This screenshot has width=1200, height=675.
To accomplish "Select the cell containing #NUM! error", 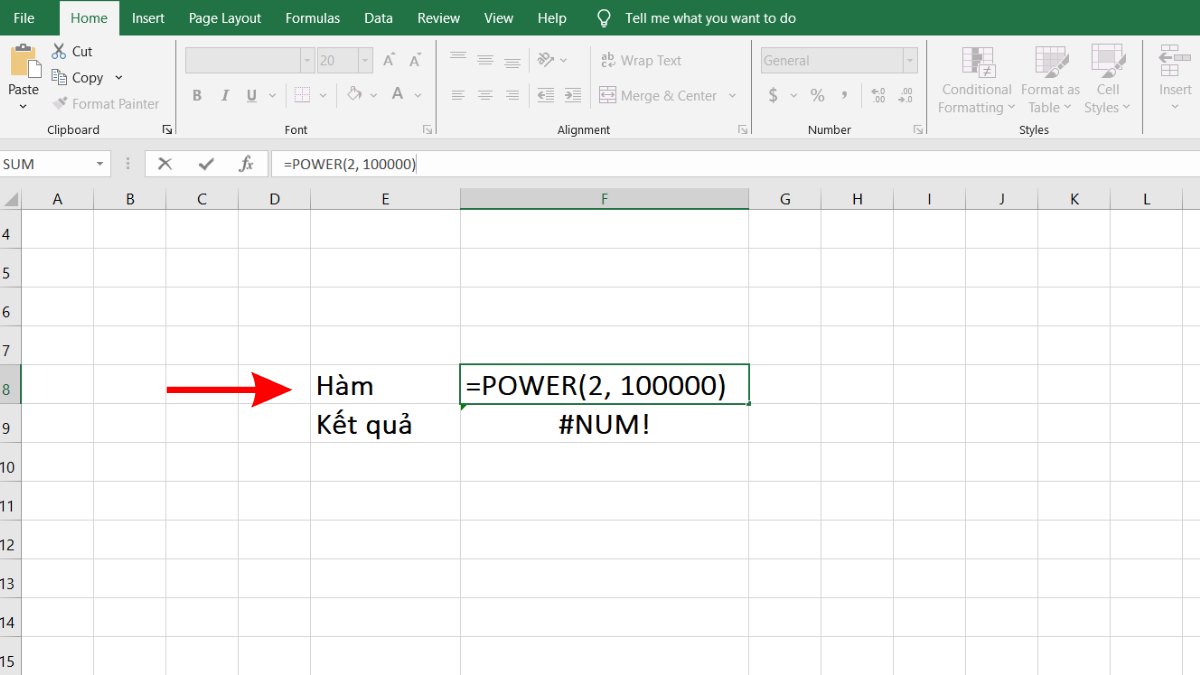I will point(604,424).
